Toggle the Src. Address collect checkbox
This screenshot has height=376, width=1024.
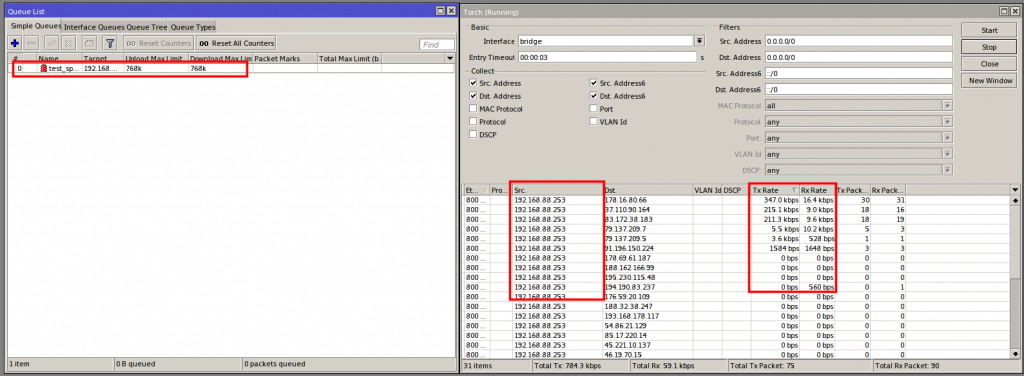[473, 84]
